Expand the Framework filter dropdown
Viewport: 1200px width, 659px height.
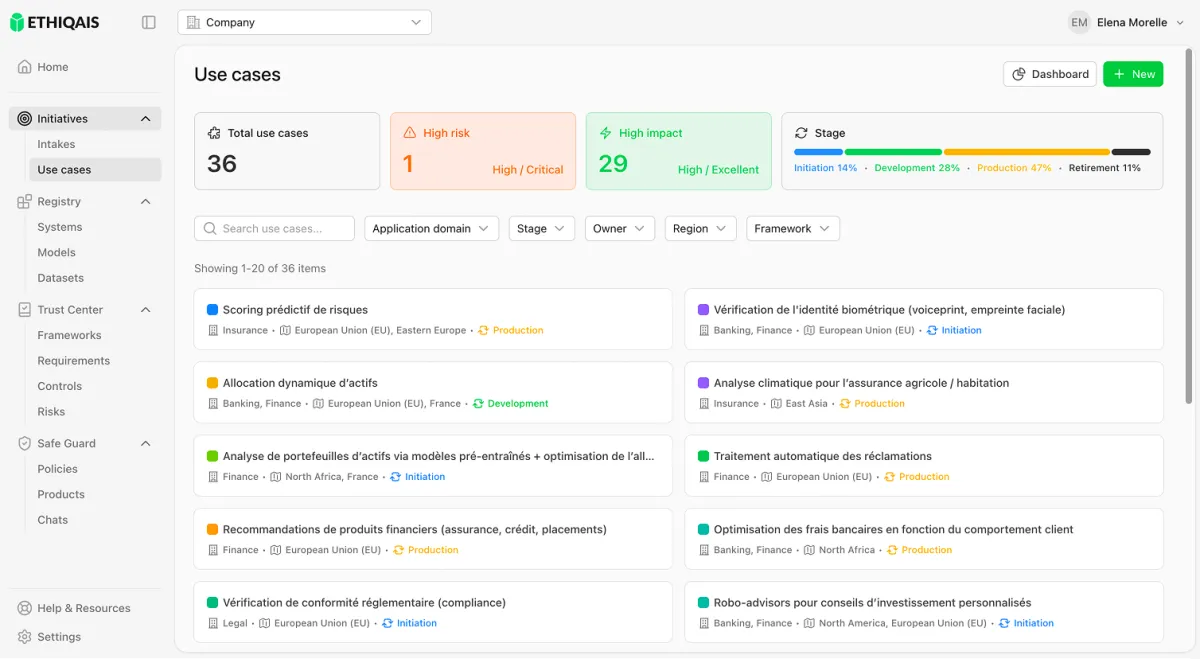(x=792, y=229)
